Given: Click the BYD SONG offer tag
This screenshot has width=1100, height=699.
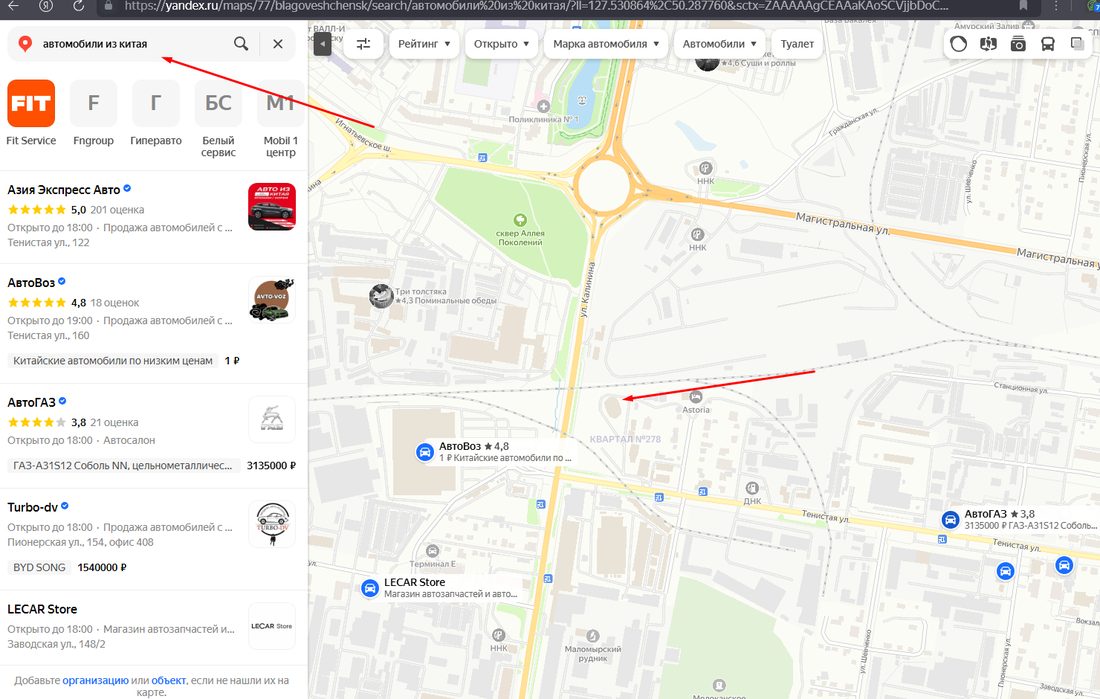Looking at the screenshot, I should [39, 567].
